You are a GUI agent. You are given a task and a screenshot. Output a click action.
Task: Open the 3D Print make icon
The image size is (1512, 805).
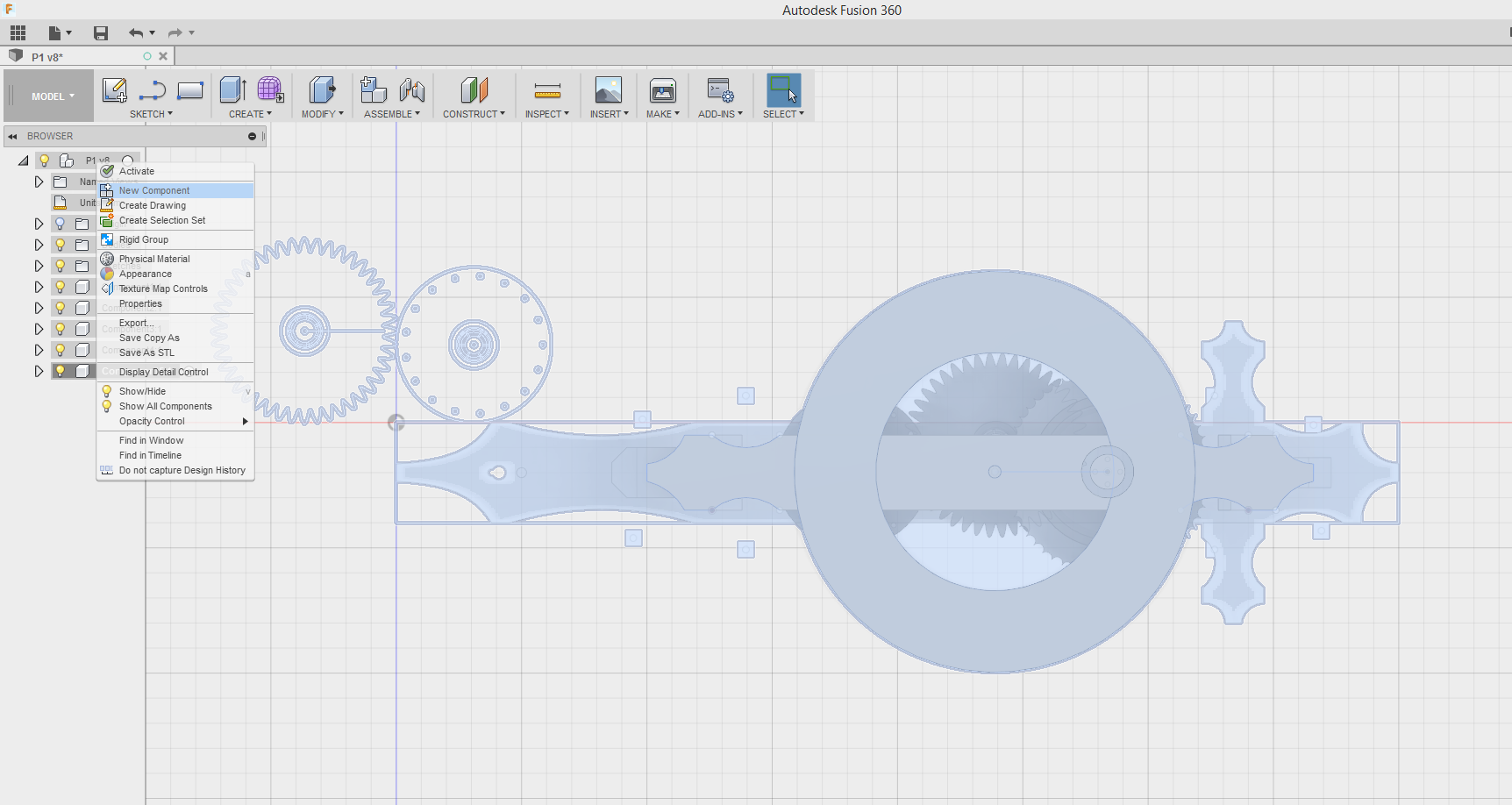[663, 90]
